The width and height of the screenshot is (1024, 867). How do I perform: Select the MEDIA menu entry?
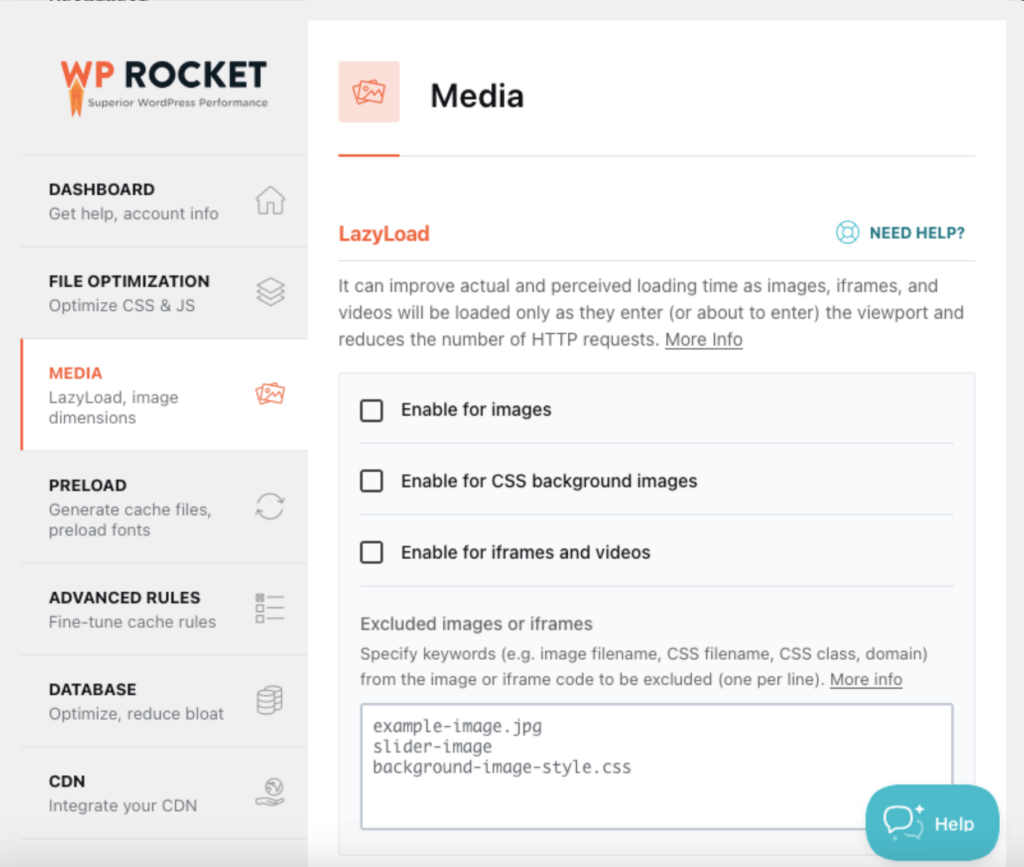tap(165, 395)
